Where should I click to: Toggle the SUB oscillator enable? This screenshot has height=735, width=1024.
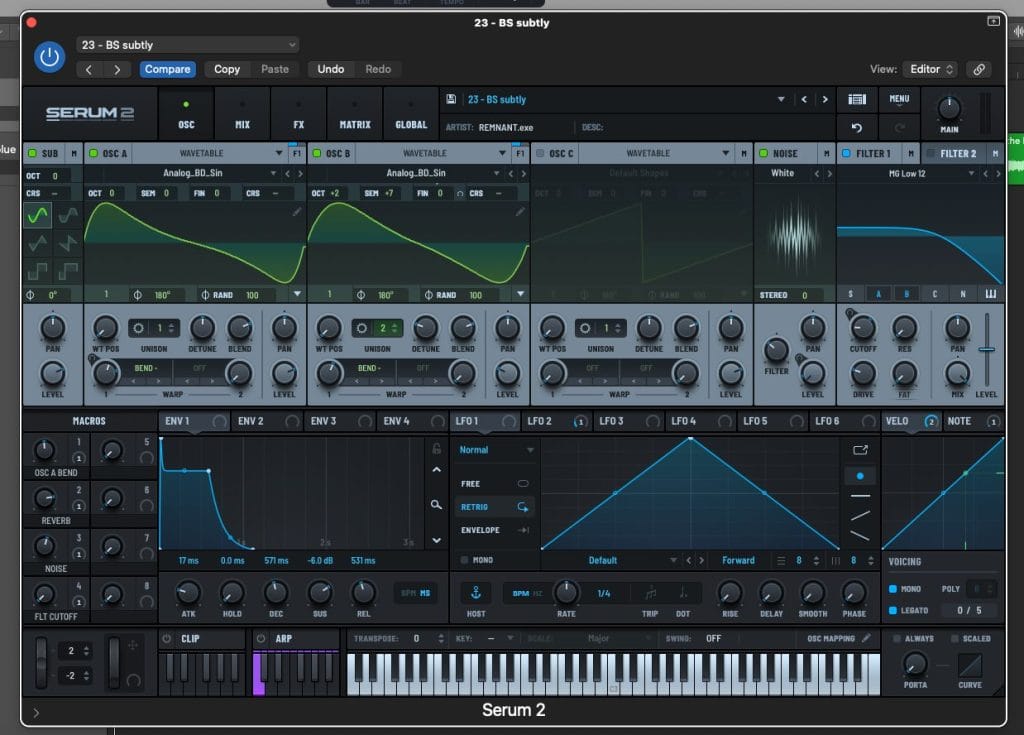(x=32, y=154)
